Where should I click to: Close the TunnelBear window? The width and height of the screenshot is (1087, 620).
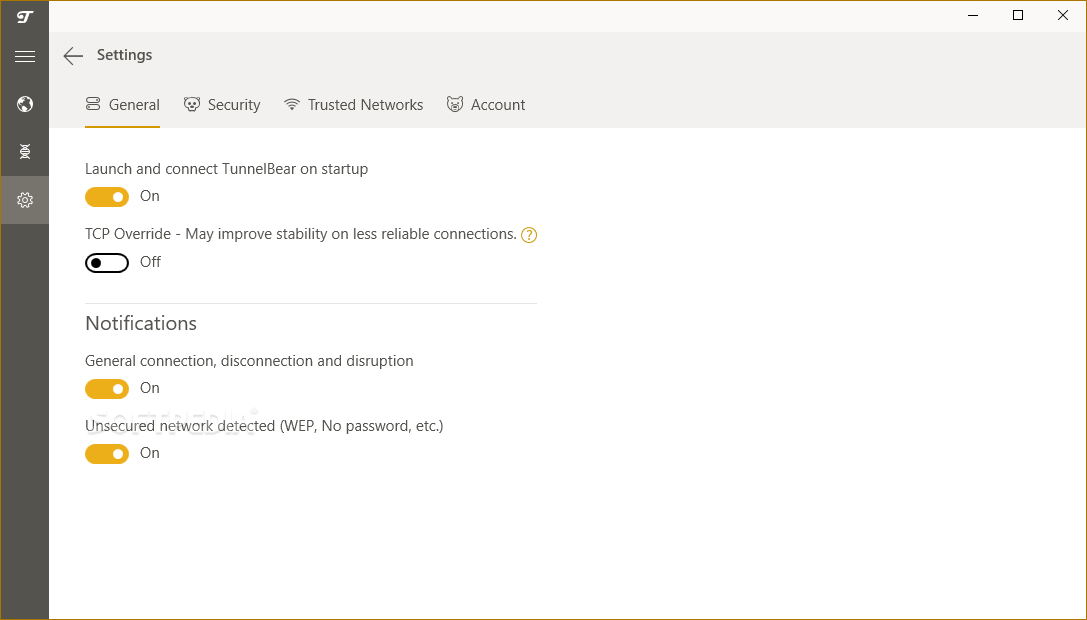click(1063, 15)
